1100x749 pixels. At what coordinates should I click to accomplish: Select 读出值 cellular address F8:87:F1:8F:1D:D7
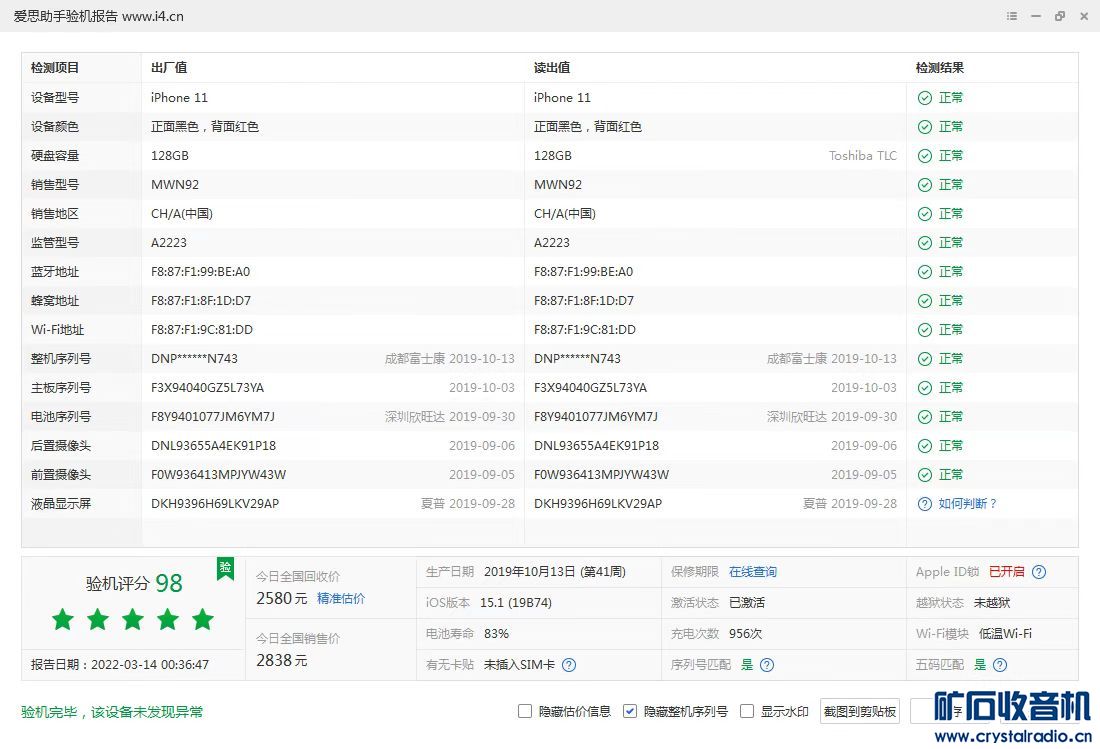coord(584,301)
